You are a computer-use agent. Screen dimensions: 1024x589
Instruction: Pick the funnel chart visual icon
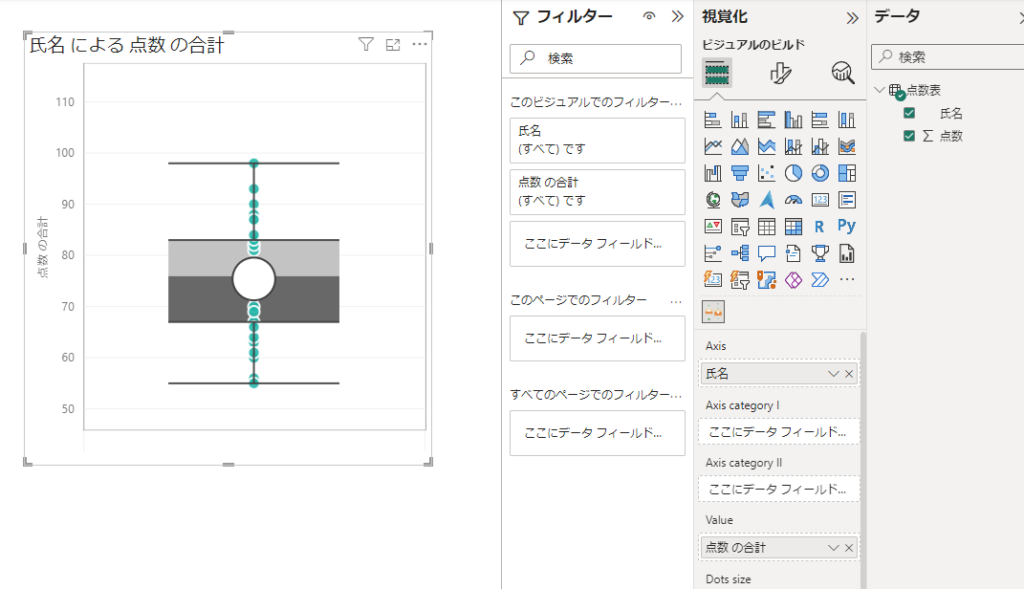[740, 173]
